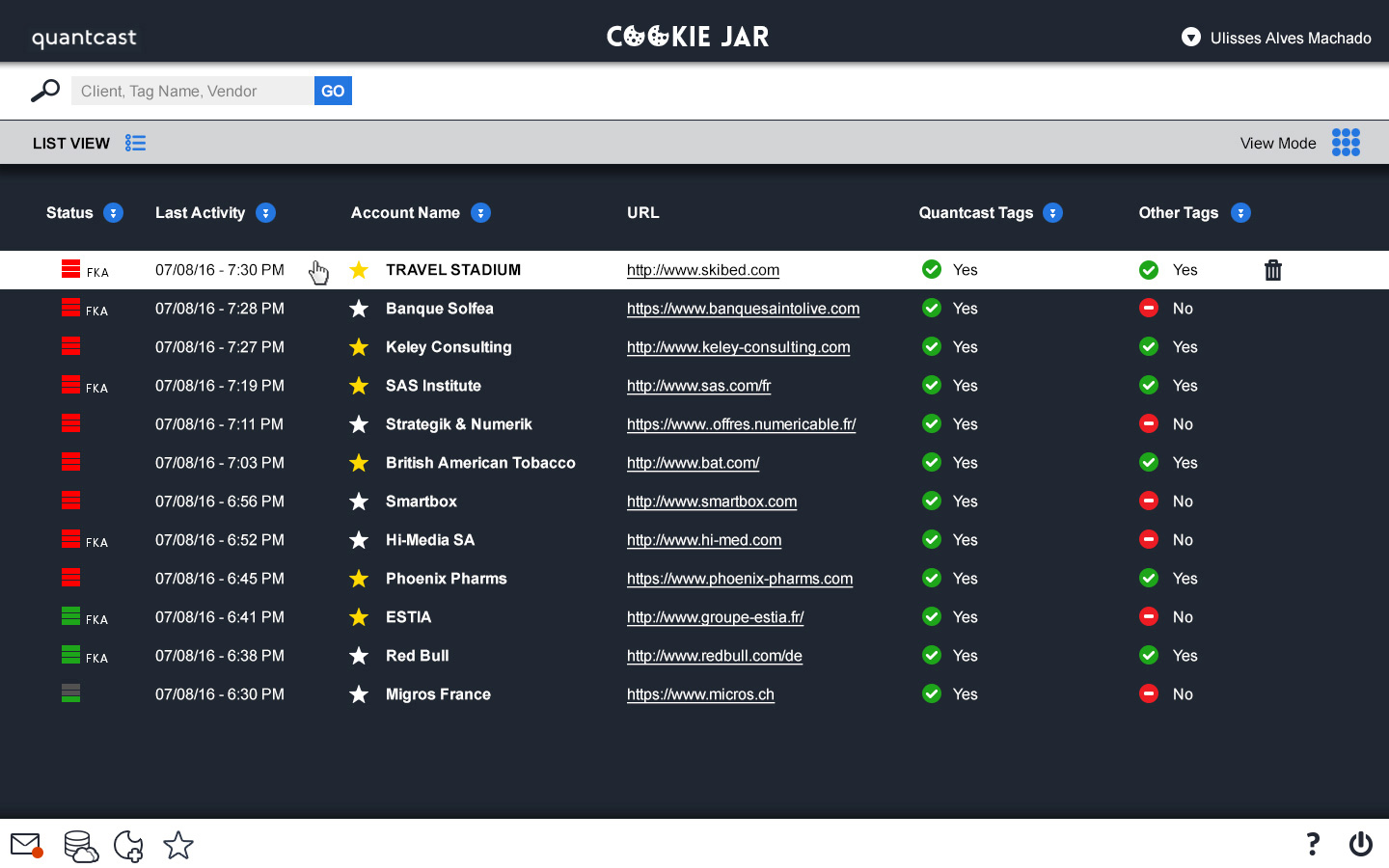Open the cloud database icon
The height and width of the screenshot is (868, 1389).
pos(81,846)
